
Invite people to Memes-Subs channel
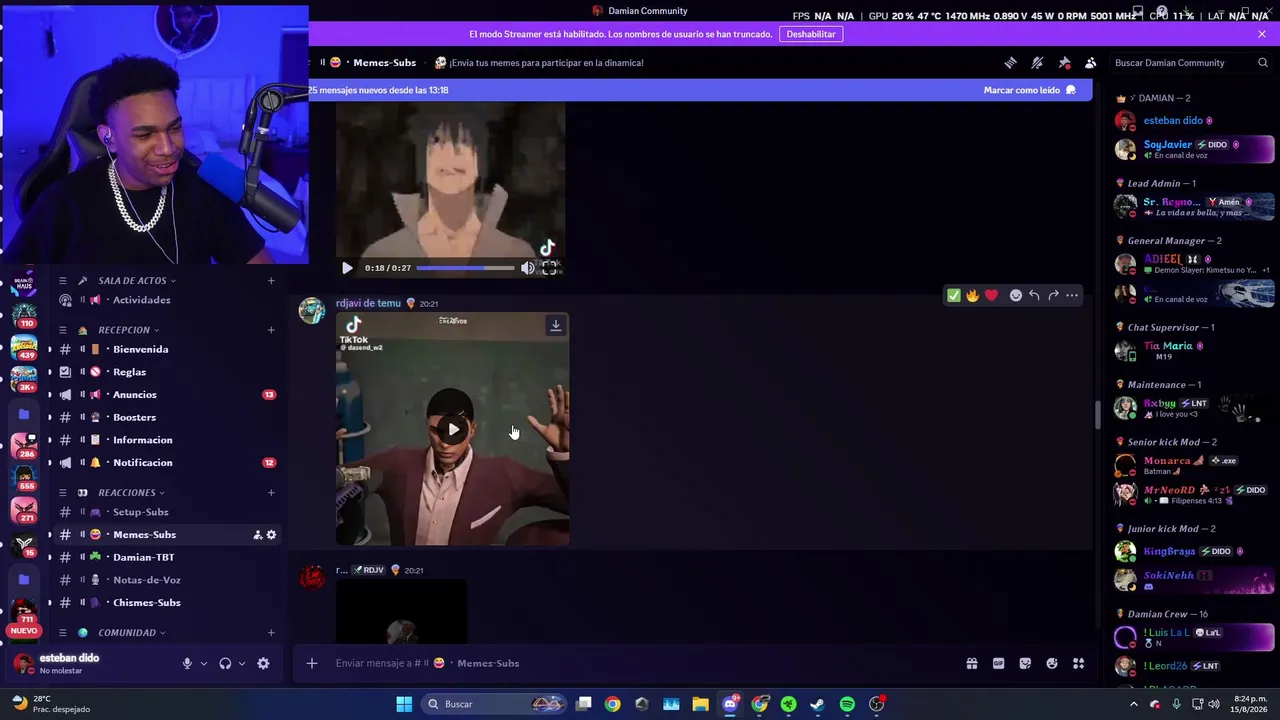258,535
